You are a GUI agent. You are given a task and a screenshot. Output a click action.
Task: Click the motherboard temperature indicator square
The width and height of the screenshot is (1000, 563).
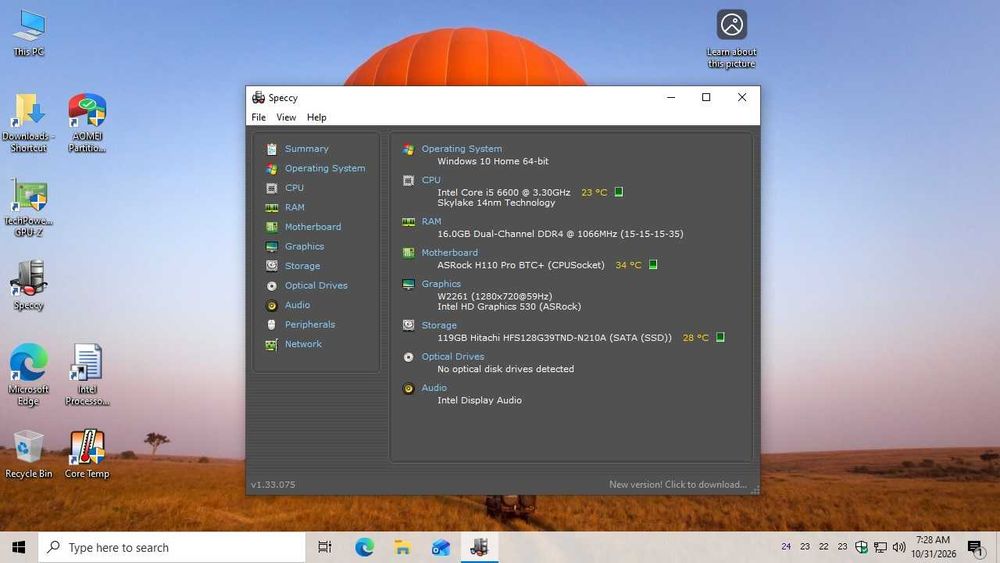[x=653, y=265]
